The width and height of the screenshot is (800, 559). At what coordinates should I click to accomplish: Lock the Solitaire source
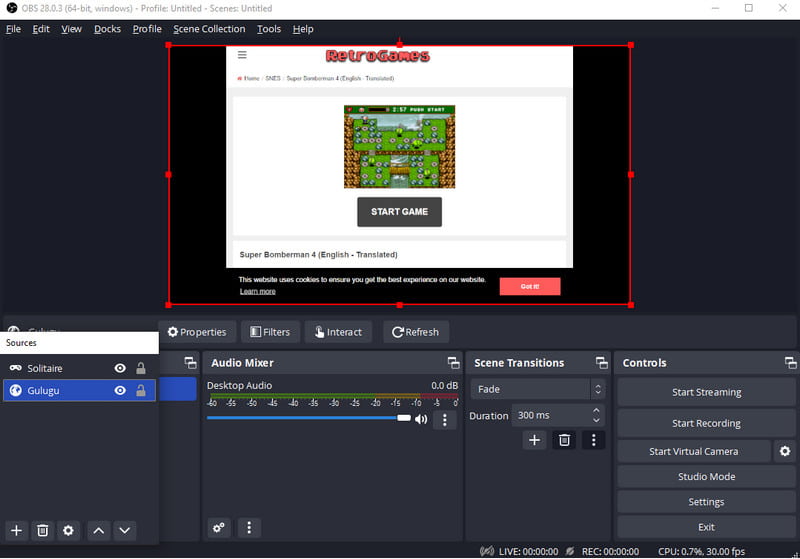point(141,368)
